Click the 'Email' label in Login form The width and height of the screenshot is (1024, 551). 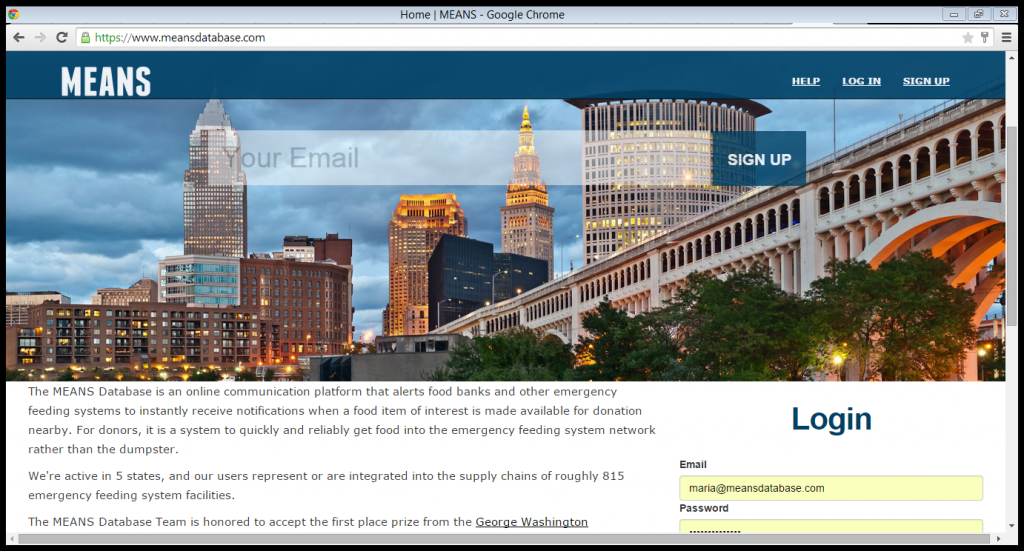(x=693, y=465)
